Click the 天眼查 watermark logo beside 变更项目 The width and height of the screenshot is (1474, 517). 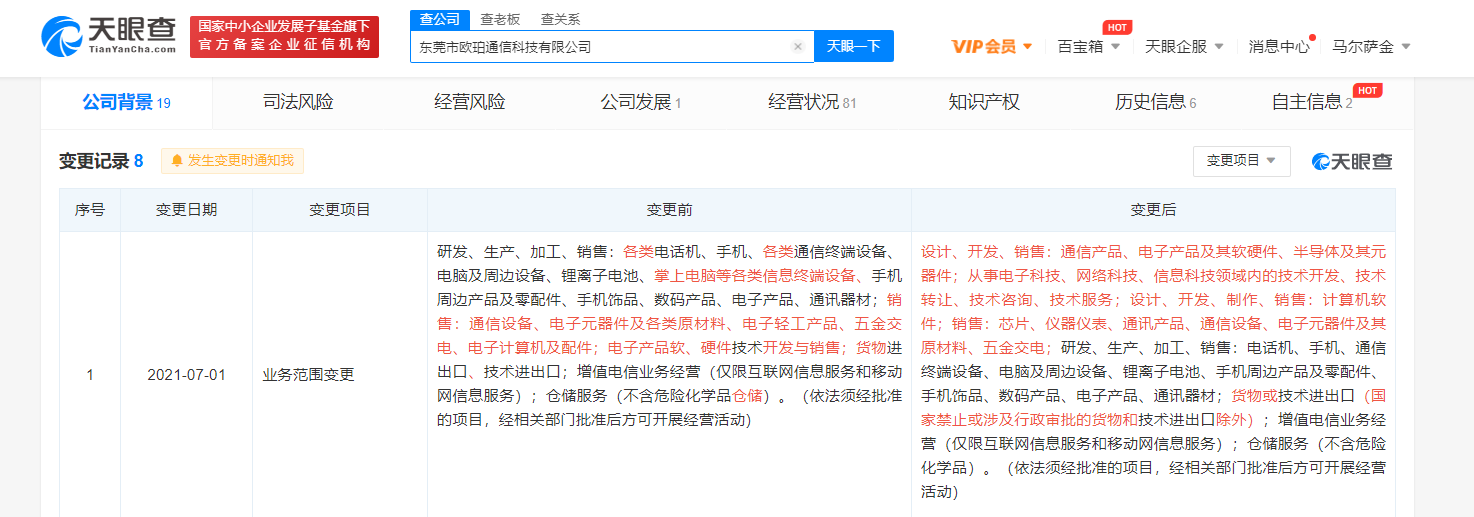[1351, 162]
